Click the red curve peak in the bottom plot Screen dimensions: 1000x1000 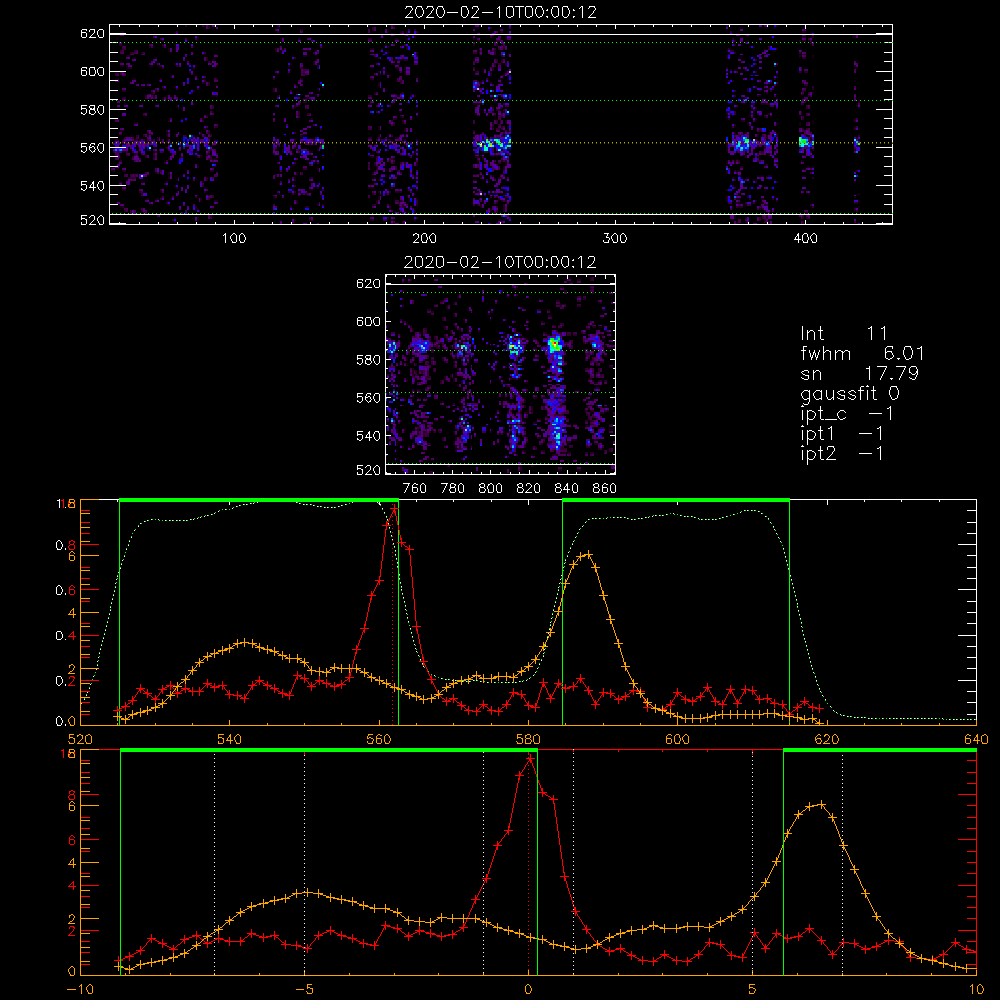pyautogui.click(x=529, y=758)
